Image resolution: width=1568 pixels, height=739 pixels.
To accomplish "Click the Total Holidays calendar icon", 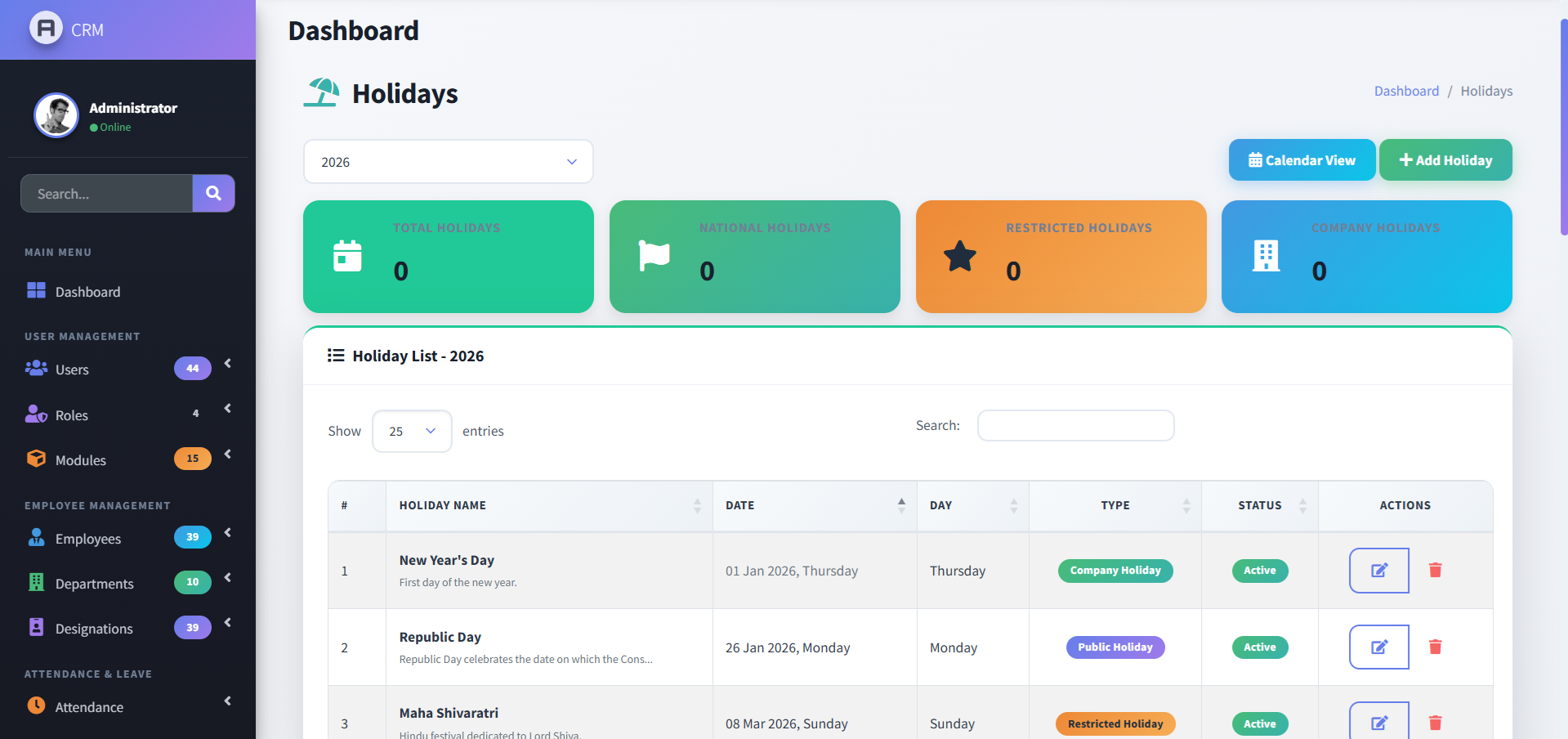I will coord(347,256).
